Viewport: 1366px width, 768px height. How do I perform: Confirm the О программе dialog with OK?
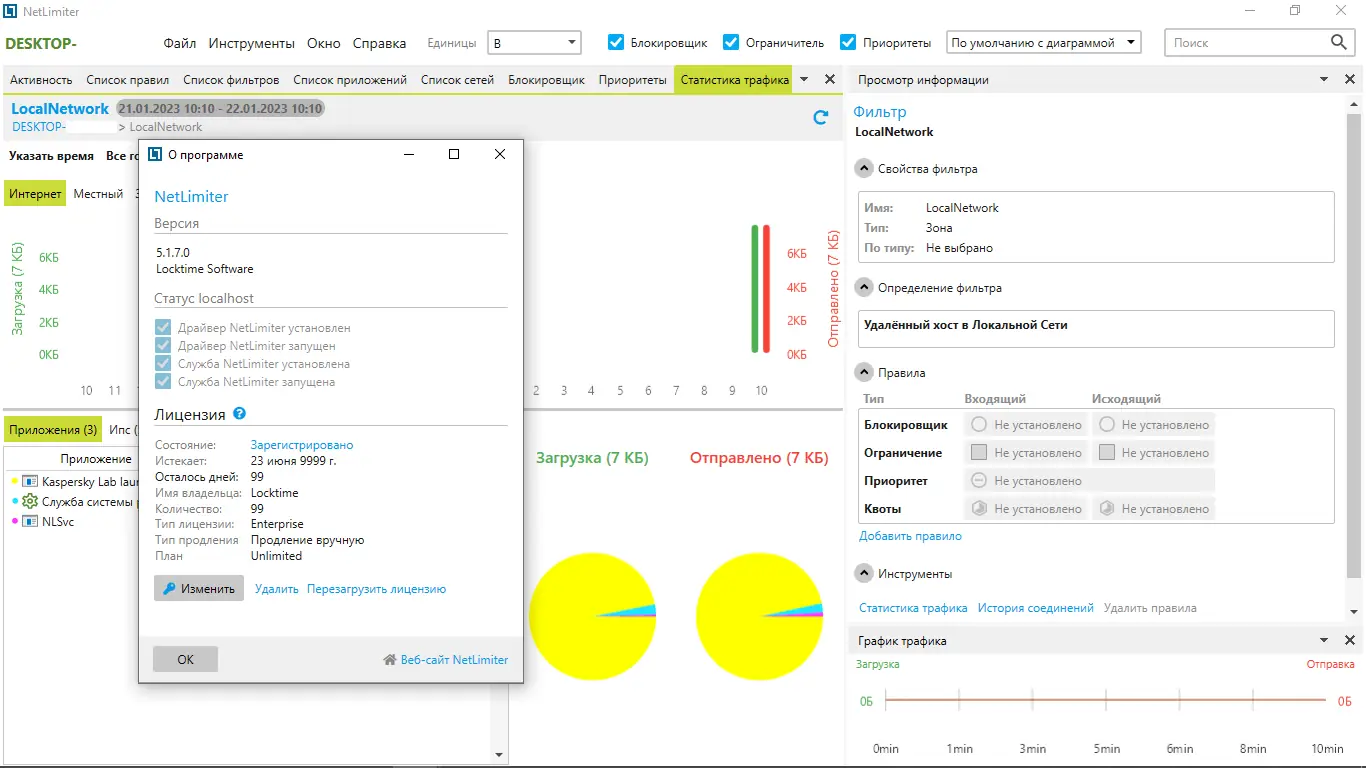click(185, 660)
